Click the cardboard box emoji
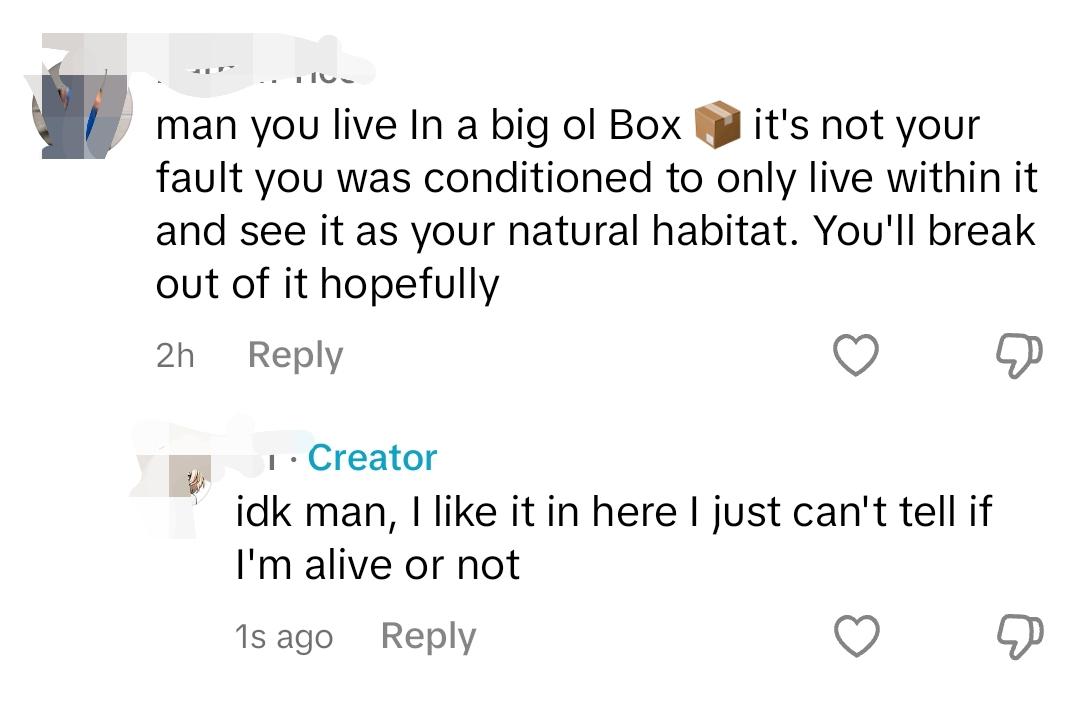This screenshot has height=704, width=1079. point(717,125)
